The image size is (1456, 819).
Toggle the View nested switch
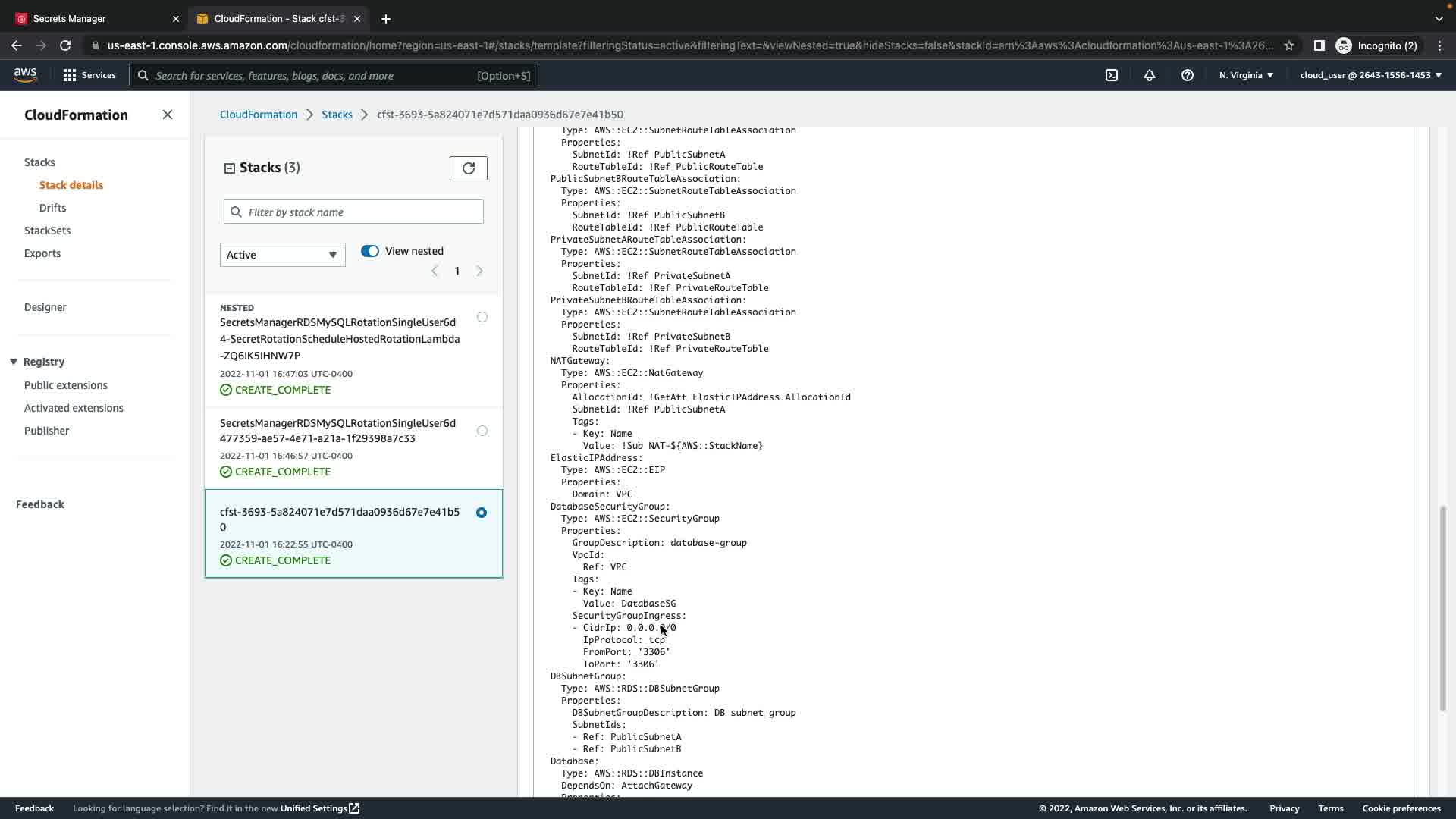[x=370, y=251]
